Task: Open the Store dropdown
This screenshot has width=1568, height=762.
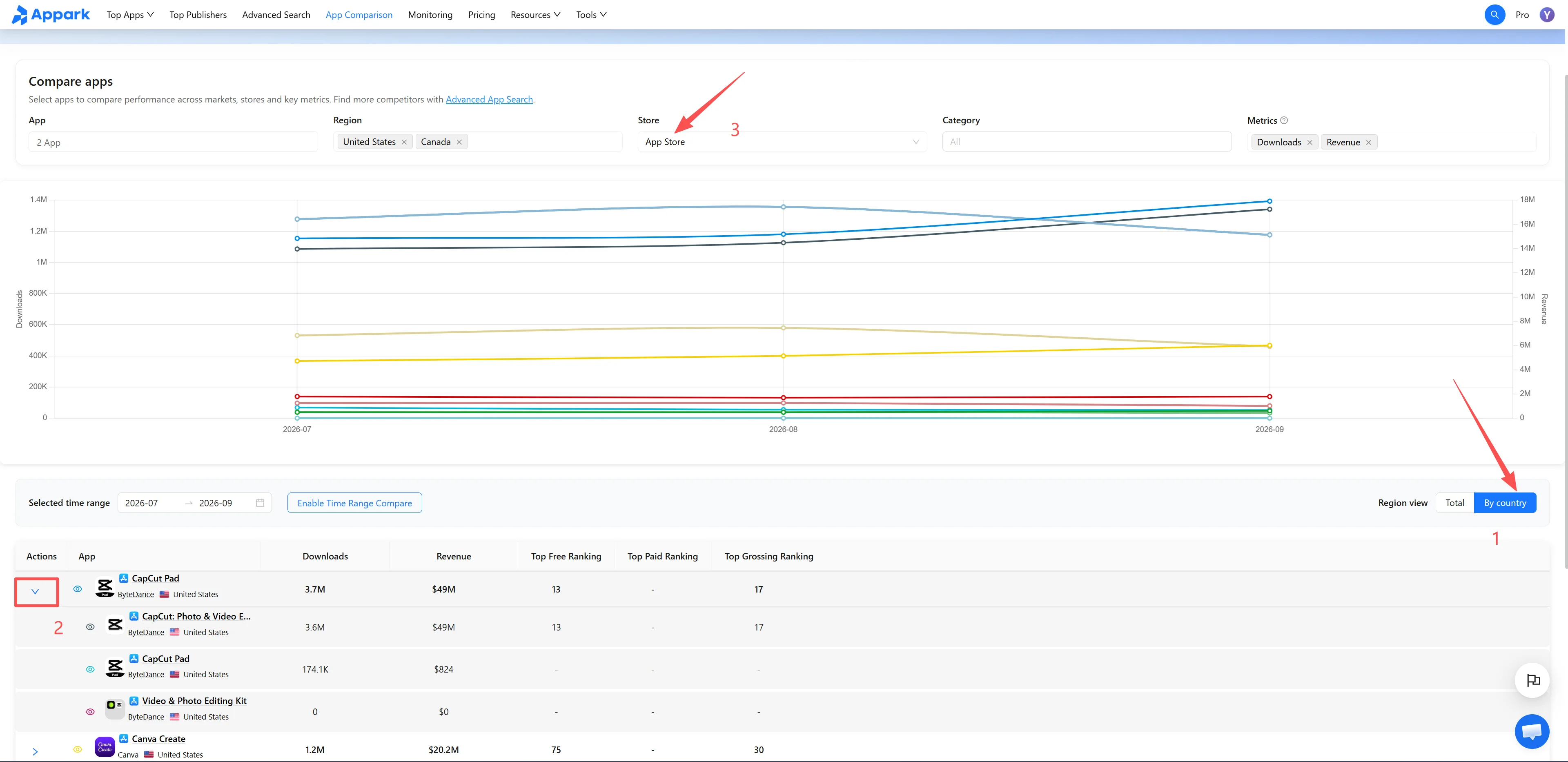Action: click(782, 142)
